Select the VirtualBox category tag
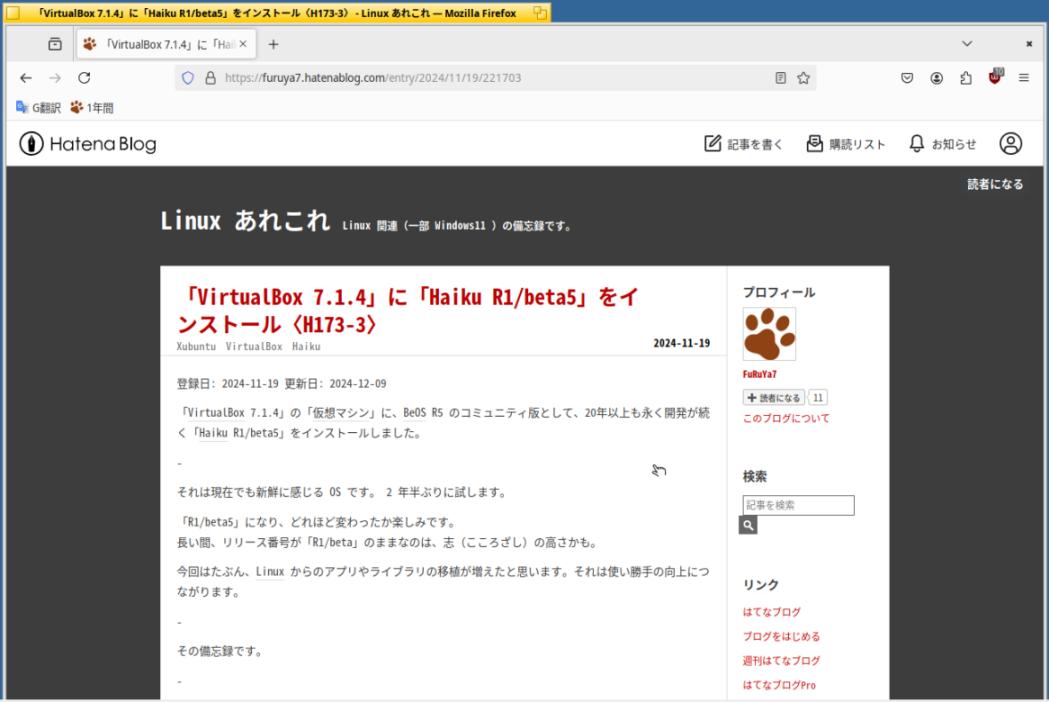 [254, 347]
